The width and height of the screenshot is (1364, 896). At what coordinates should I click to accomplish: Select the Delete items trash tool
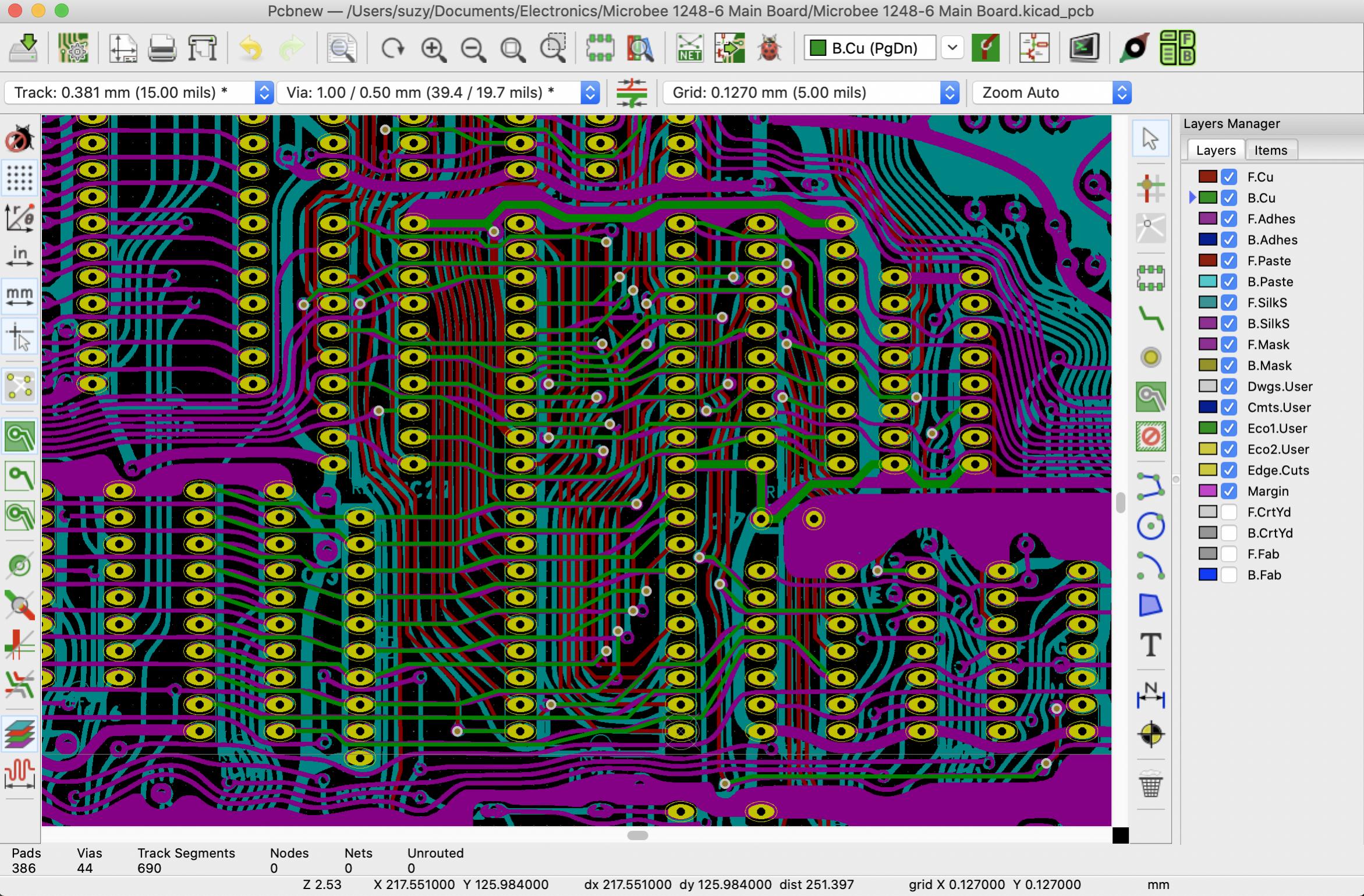point(1150,784)
